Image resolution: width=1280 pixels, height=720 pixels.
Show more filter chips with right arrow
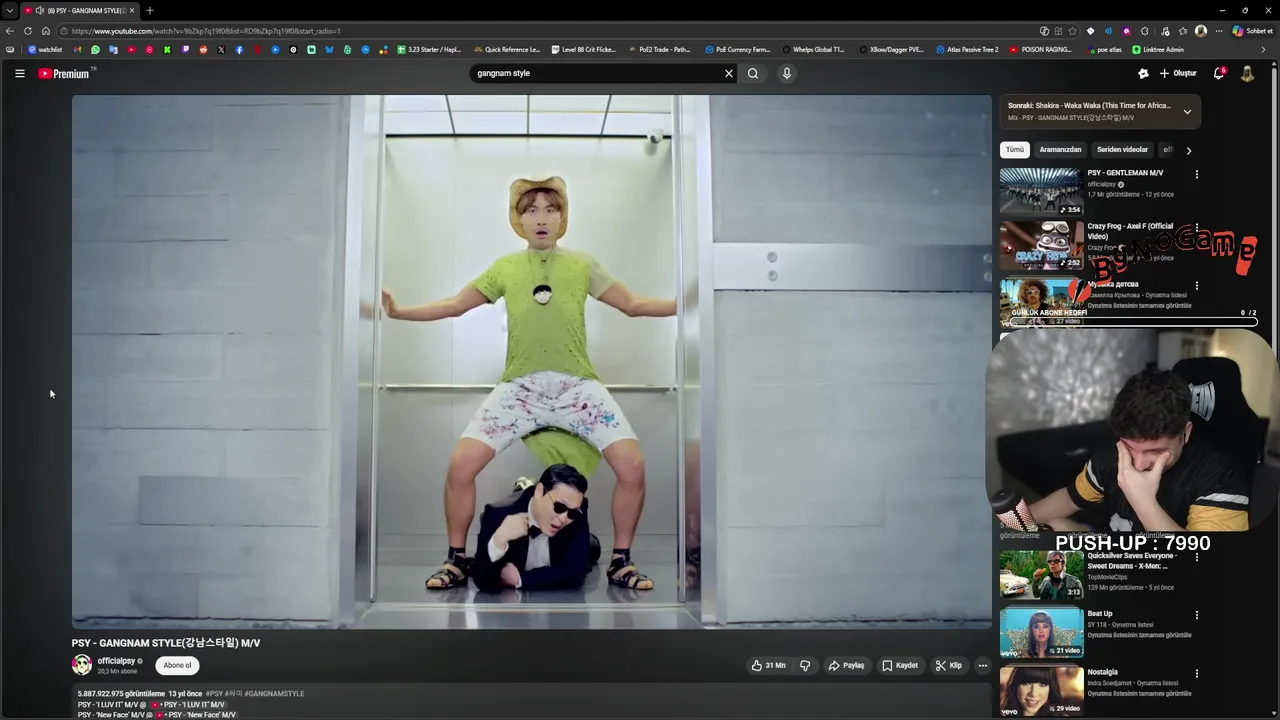(x=1188, y=150)
